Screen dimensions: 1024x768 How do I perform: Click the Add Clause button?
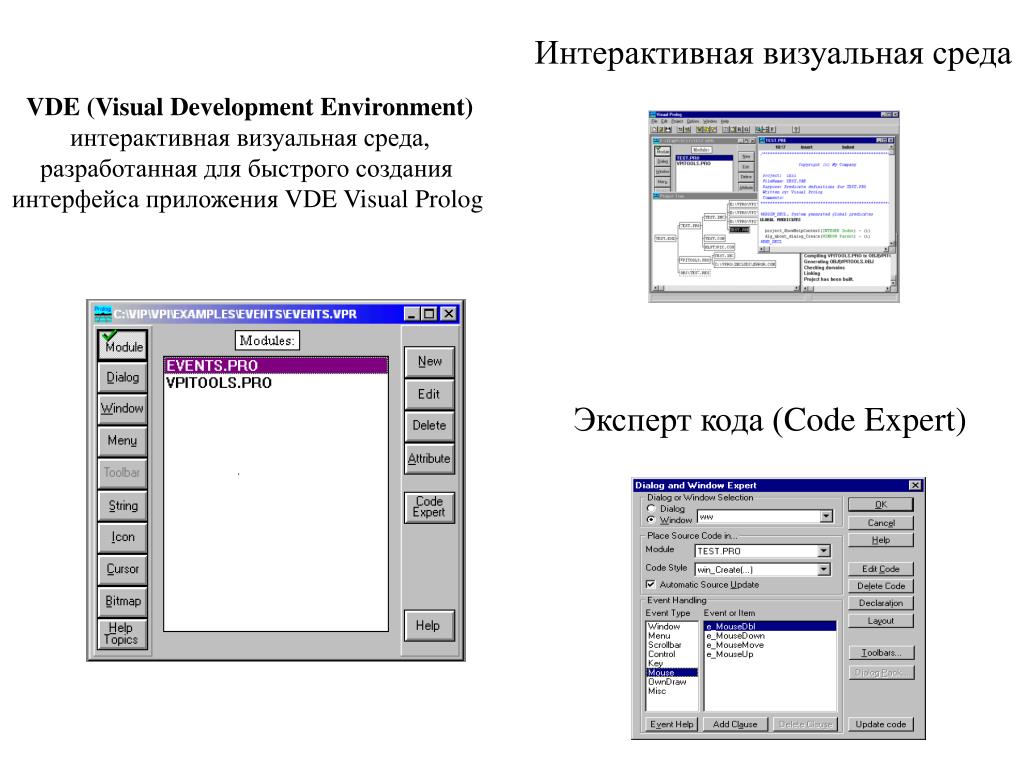click(735, 724)
